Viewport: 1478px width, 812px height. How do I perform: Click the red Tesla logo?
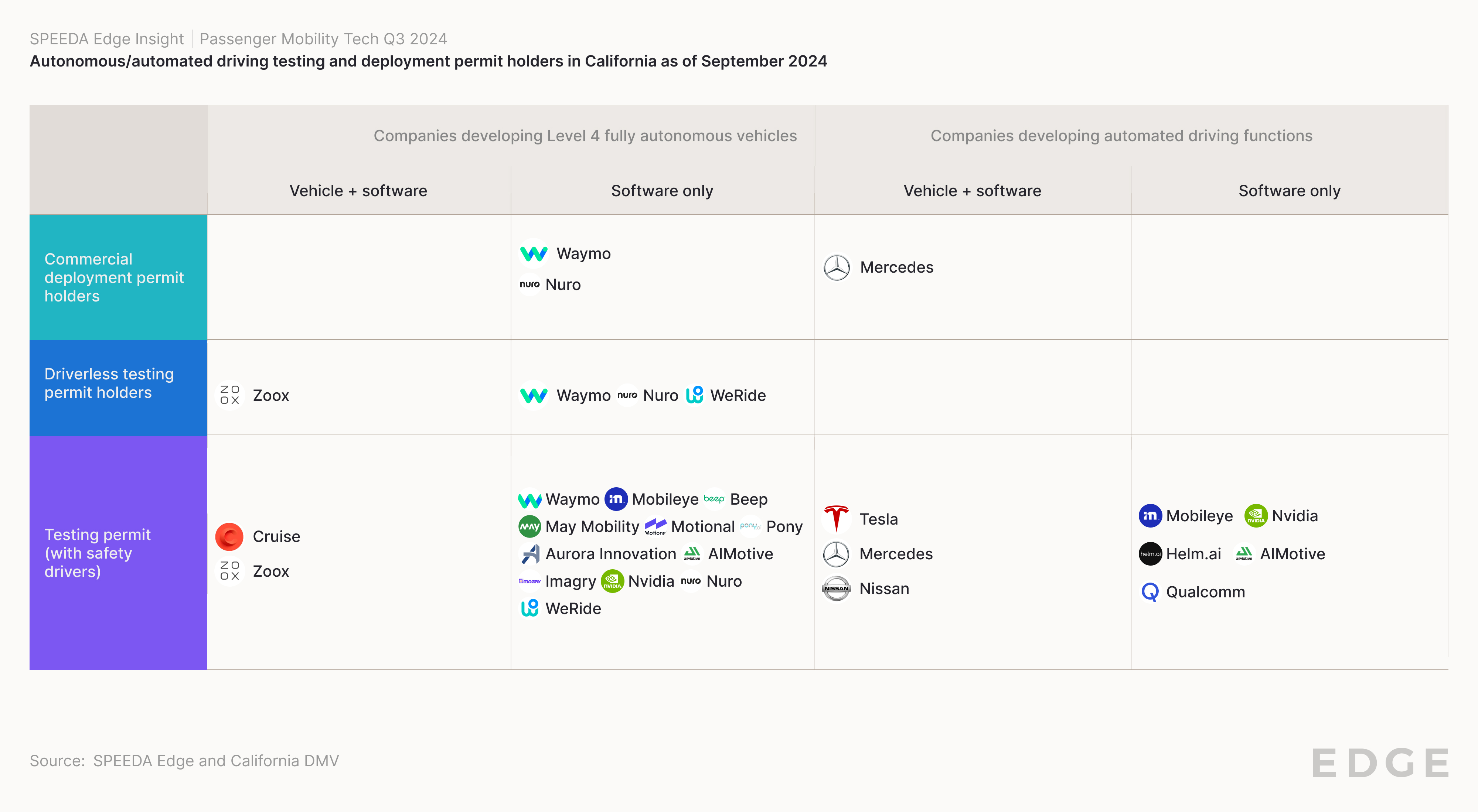click(x=837, y=519)
